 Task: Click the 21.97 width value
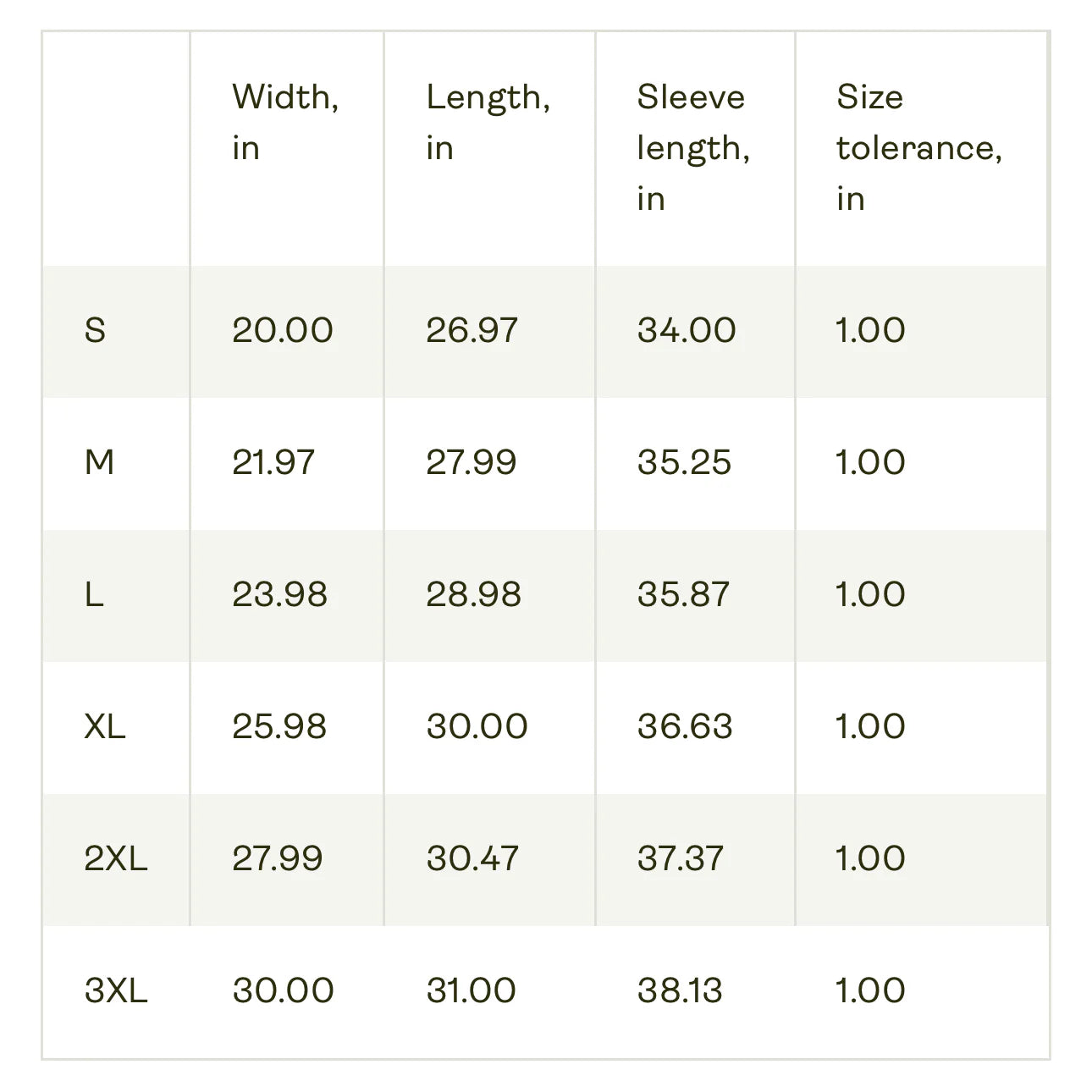(x=273, y=462)
